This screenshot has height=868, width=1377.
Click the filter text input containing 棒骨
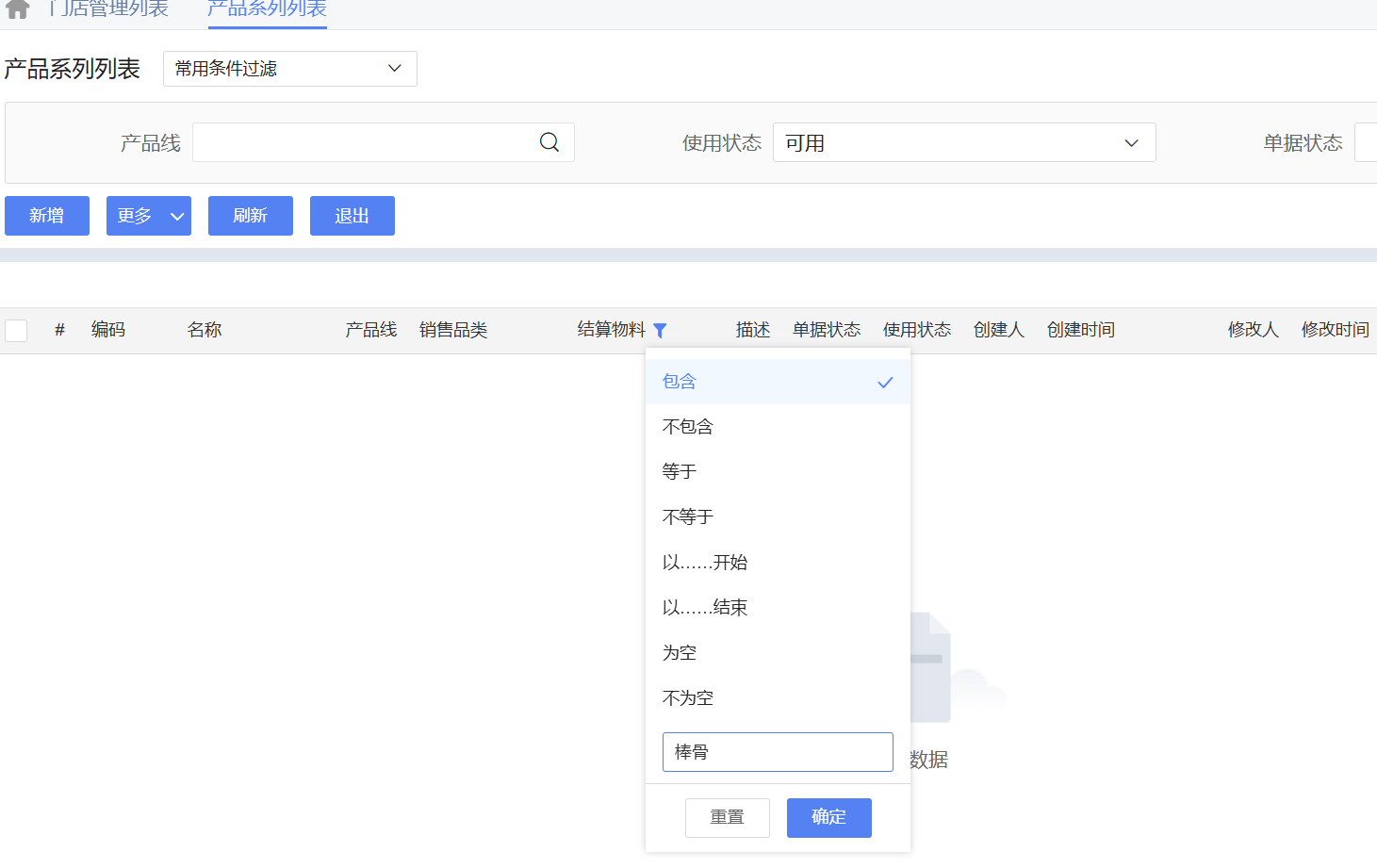click(x=777, y=752)
